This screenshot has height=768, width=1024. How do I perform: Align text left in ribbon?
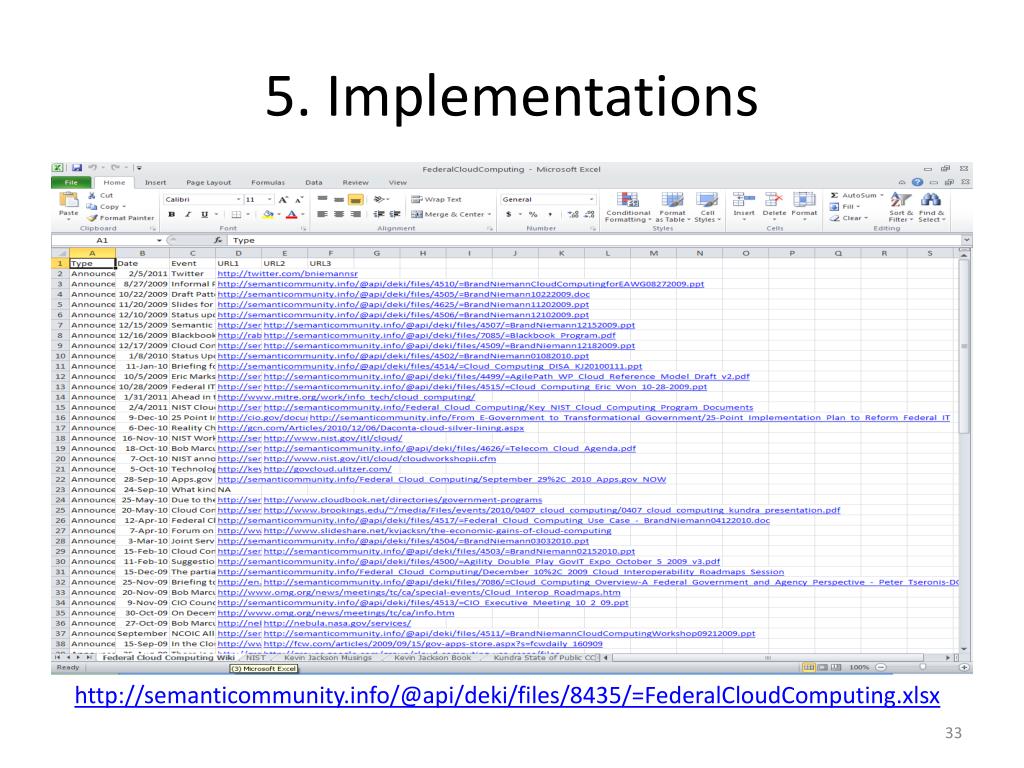(322, 214)
